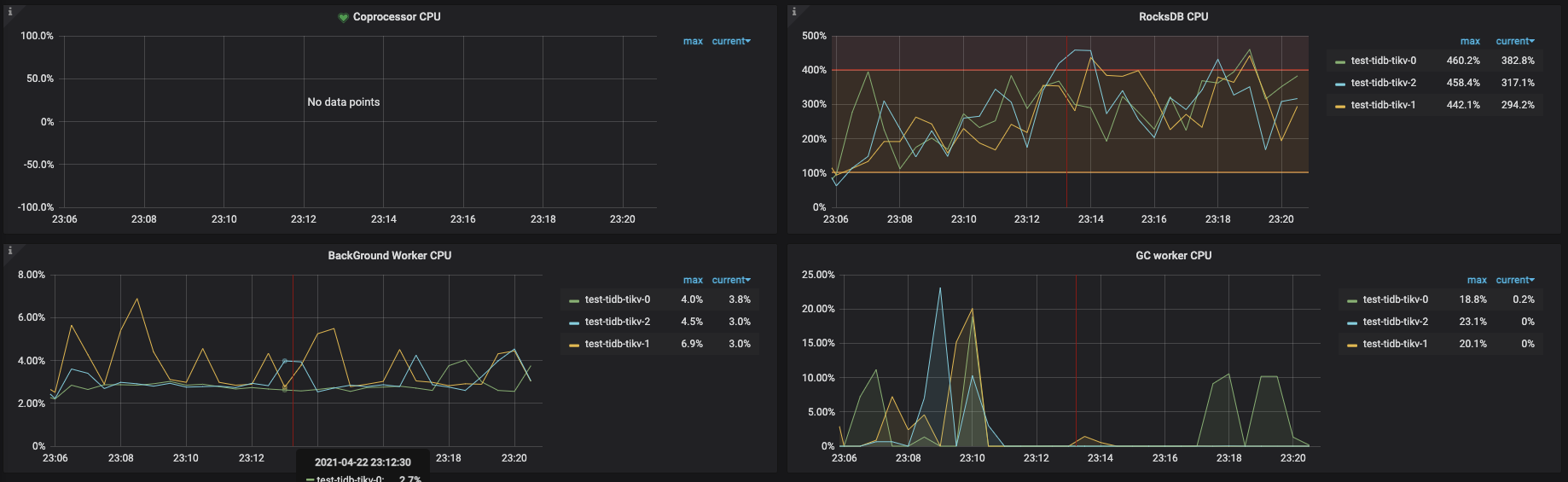
Task: Click the Coprocessor CPU panel info icon
Action: click(x=10, y=12)
